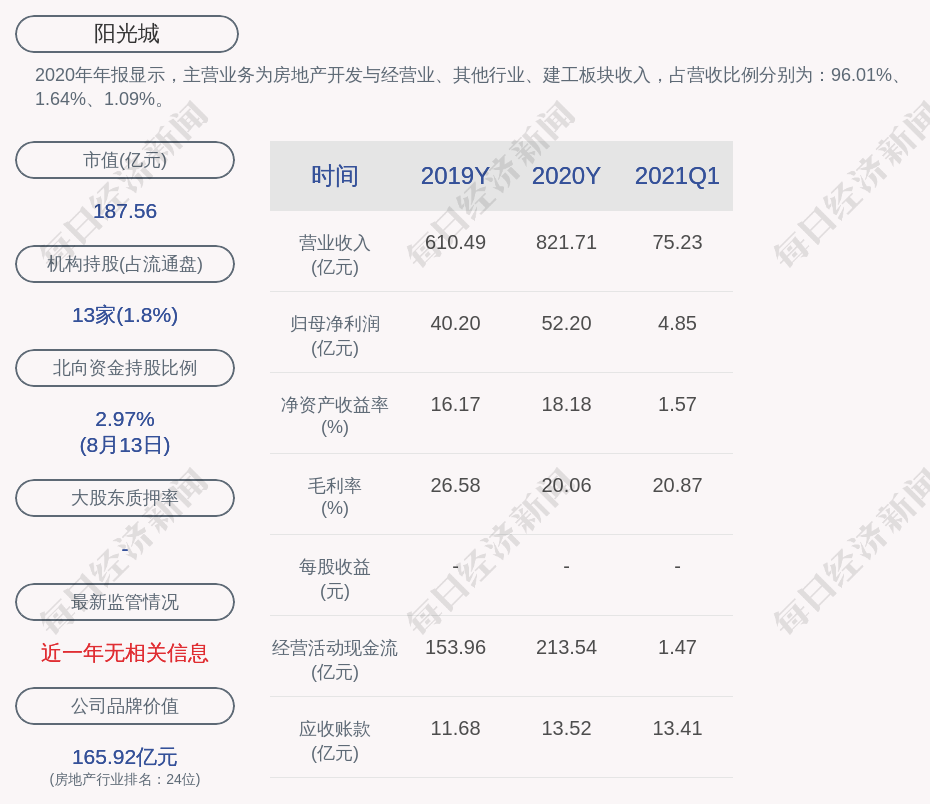This screenshot has height=804, width=930.
Task: Click the 净资产收益率 row label
Action: tap(335, 416)
